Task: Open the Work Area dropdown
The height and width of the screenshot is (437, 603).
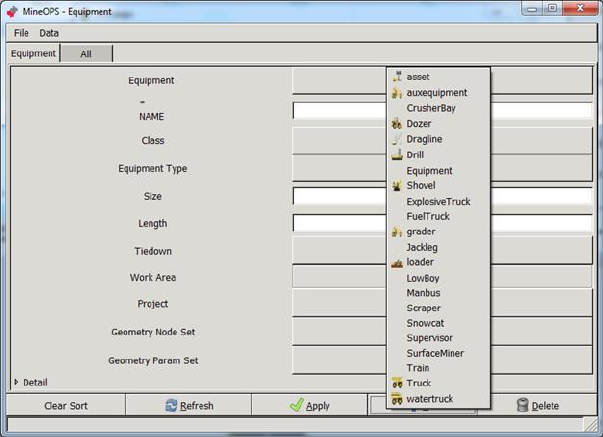Action: pos(442,277)
